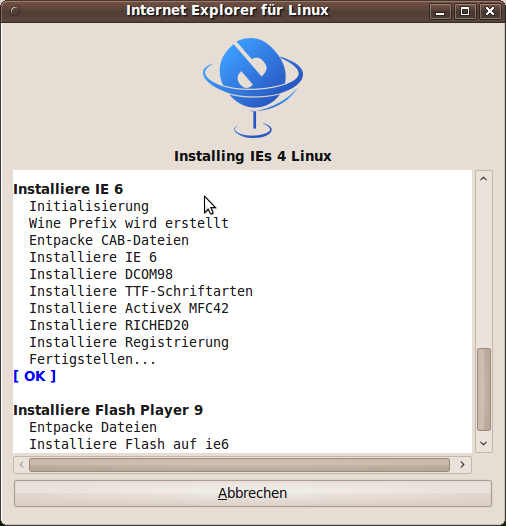The image size is (506, 526).
Task: Click the 'Installiere TTF-Schriftarten' log line
Action: (141, 291)
